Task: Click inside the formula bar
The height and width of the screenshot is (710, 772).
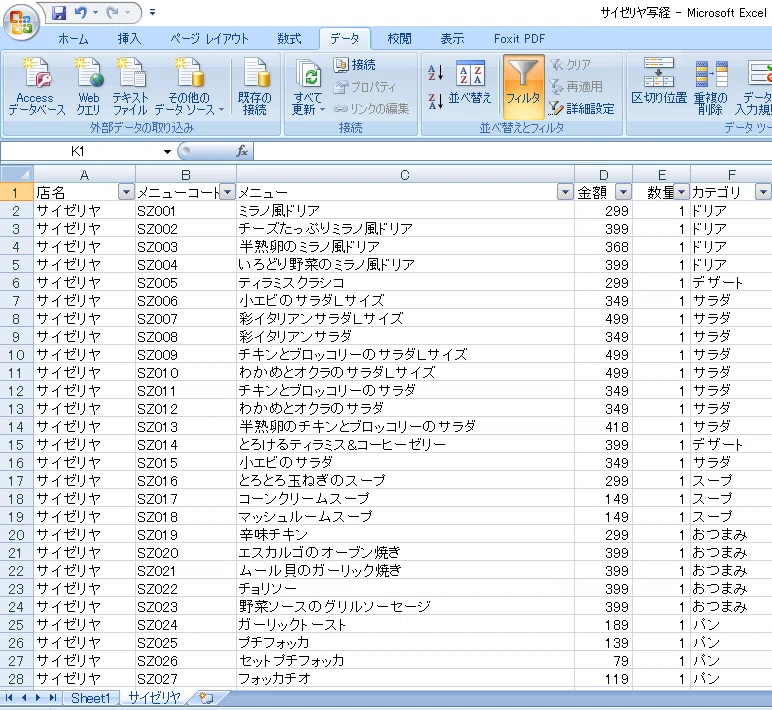Action: tap(512, 152)
